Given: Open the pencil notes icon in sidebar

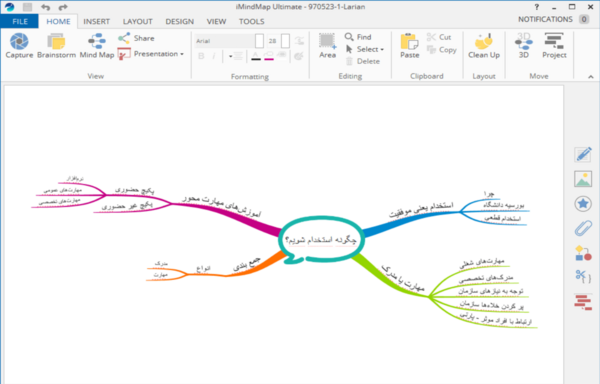Looking at the screenshot, I should (583, 155).
